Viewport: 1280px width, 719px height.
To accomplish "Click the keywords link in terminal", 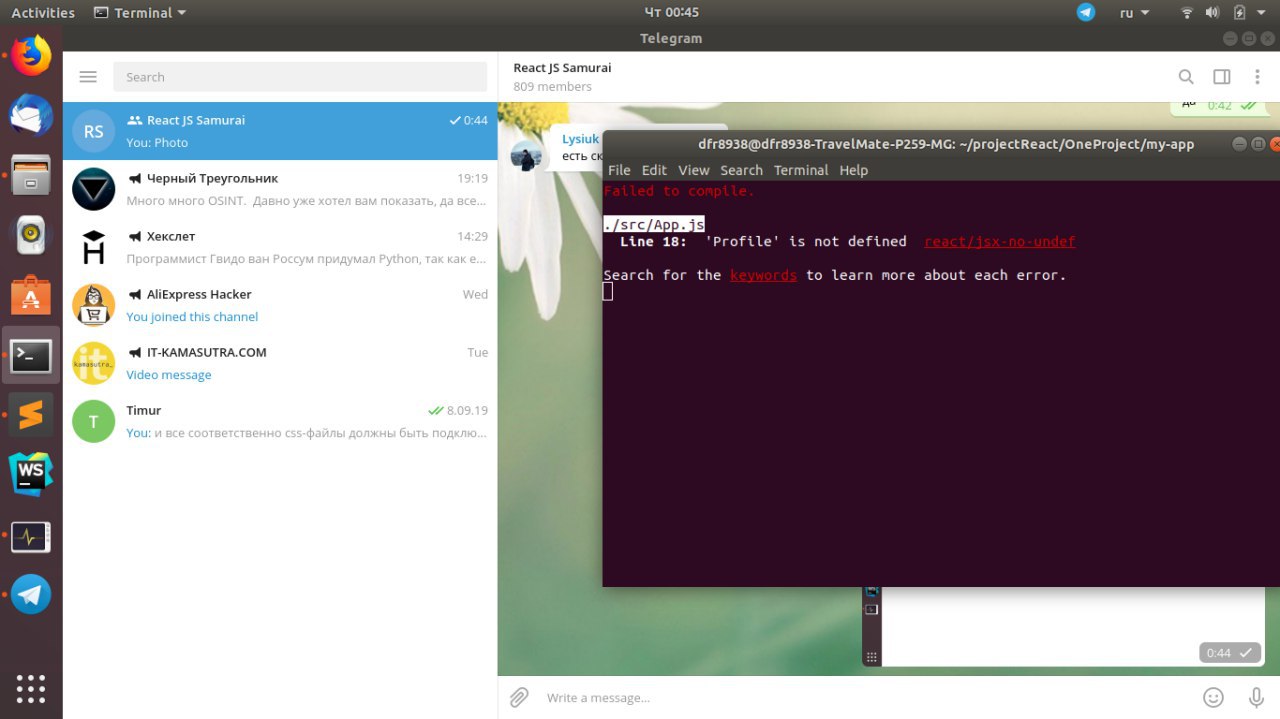I will pyautogui.click(x=763, y=275).
